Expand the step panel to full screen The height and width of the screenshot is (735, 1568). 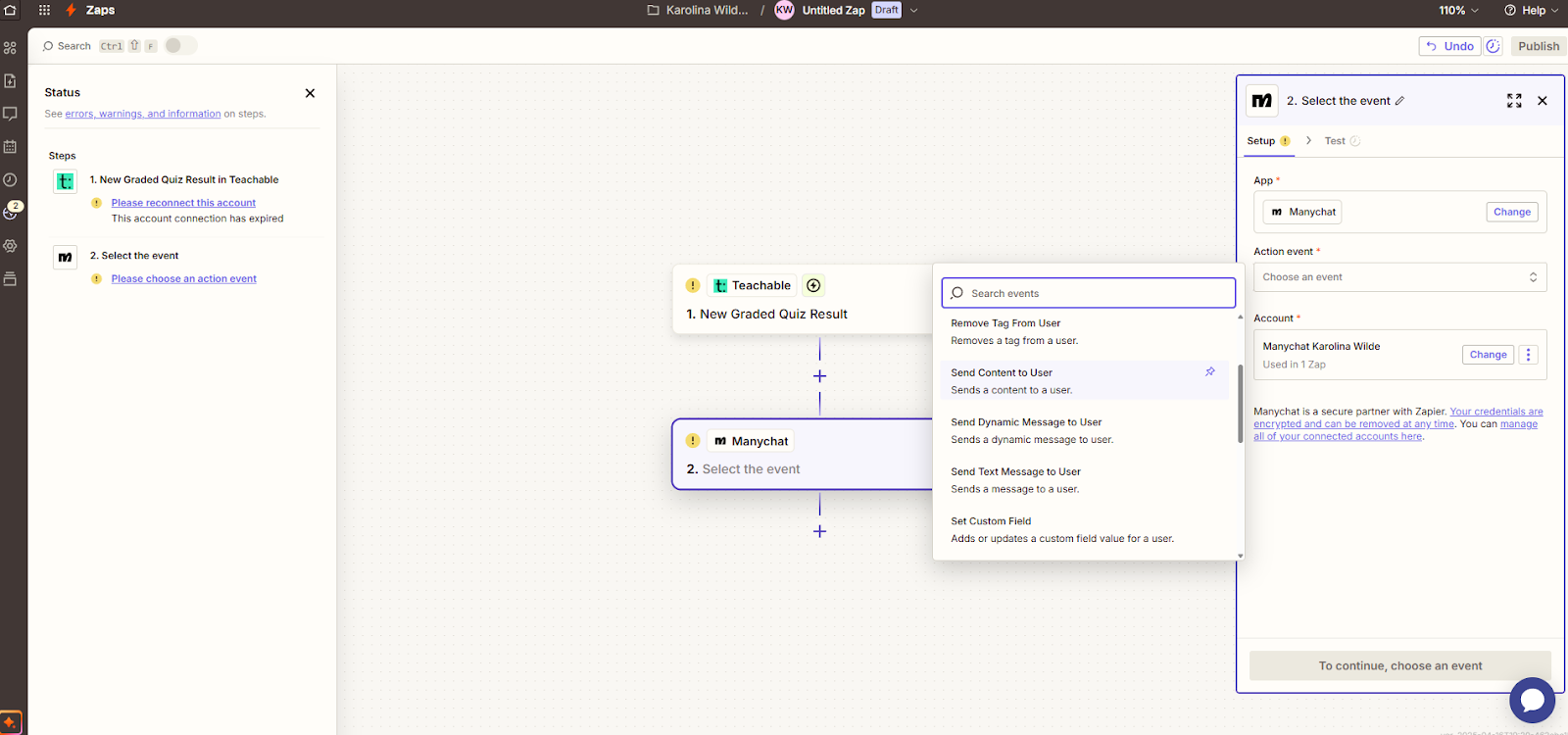coord(1514,101)
